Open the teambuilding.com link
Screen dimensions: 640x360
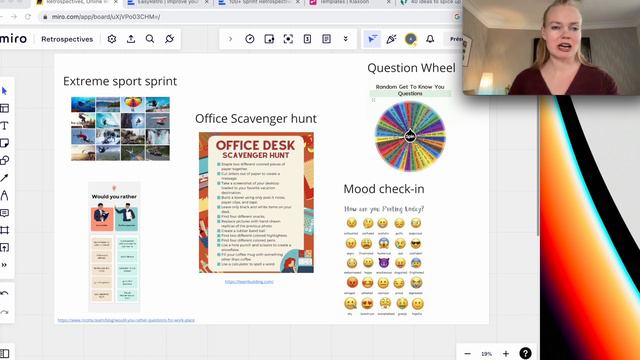pos(249,282)
